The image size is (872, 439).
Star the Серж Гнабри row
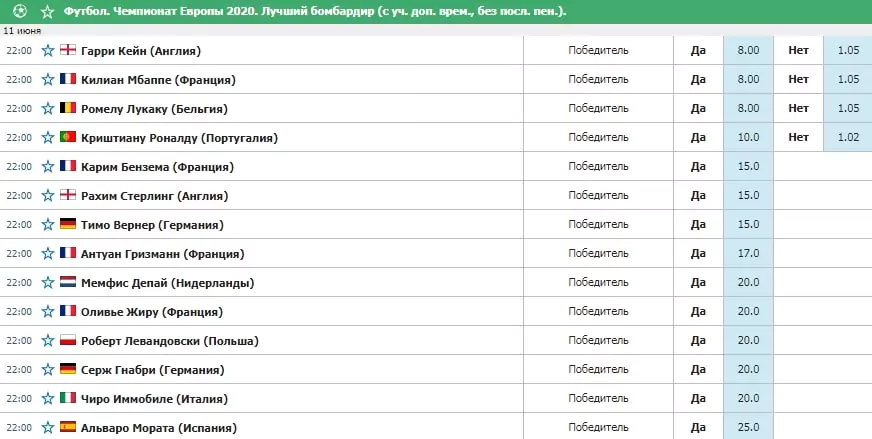[48, 369]
